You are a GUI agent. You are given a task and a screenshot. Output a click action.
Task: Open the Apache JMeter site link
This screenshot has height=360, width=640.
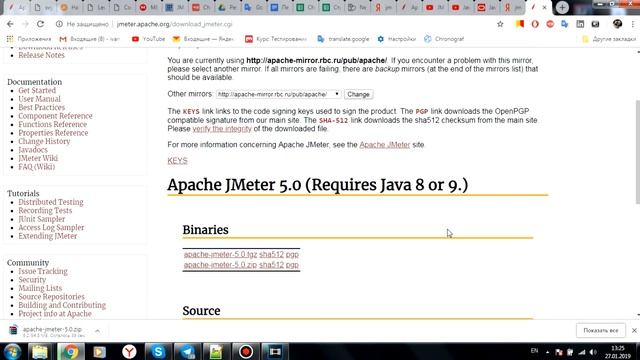pyautogui.click(x=384, y=144)
